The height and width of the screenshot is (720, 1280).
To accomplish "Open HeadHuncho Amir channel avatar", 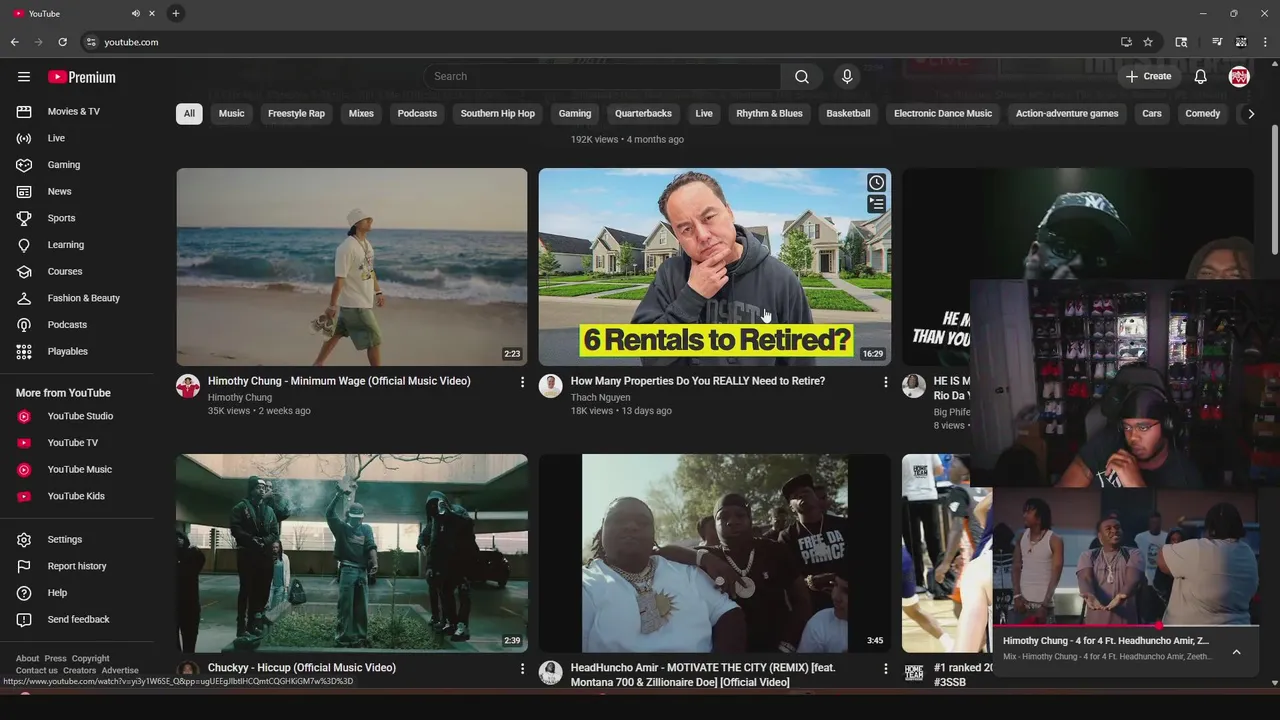I will (551, 673).
